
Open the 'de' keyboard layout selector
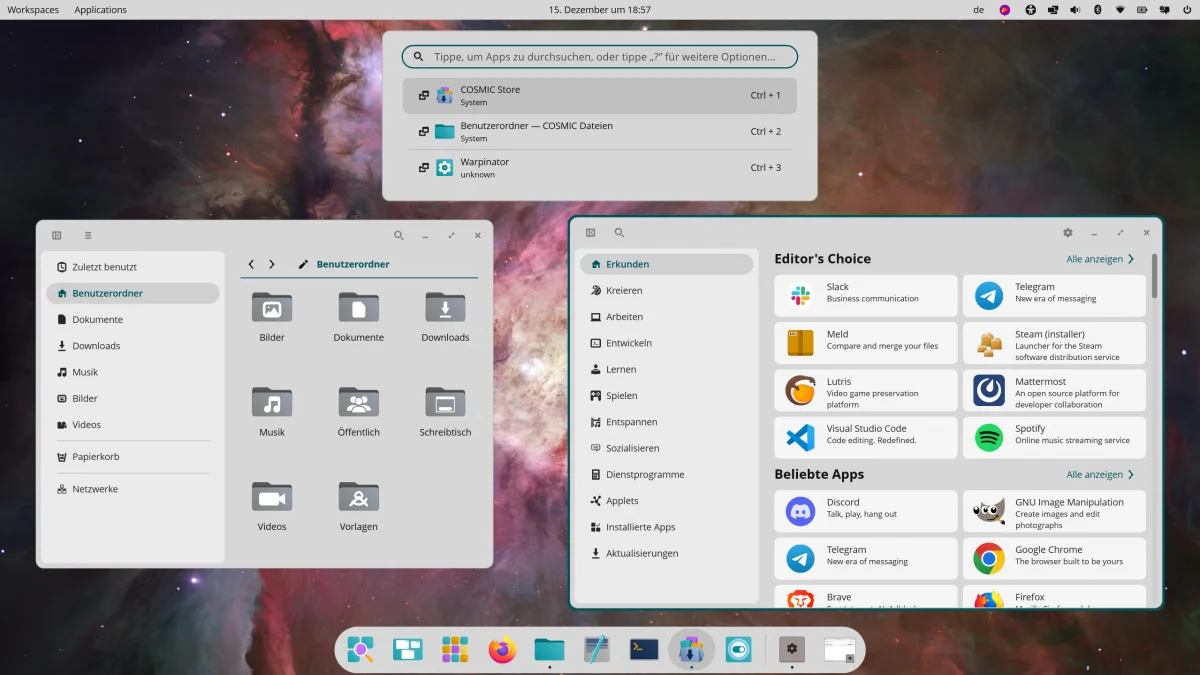pos(978,10)
